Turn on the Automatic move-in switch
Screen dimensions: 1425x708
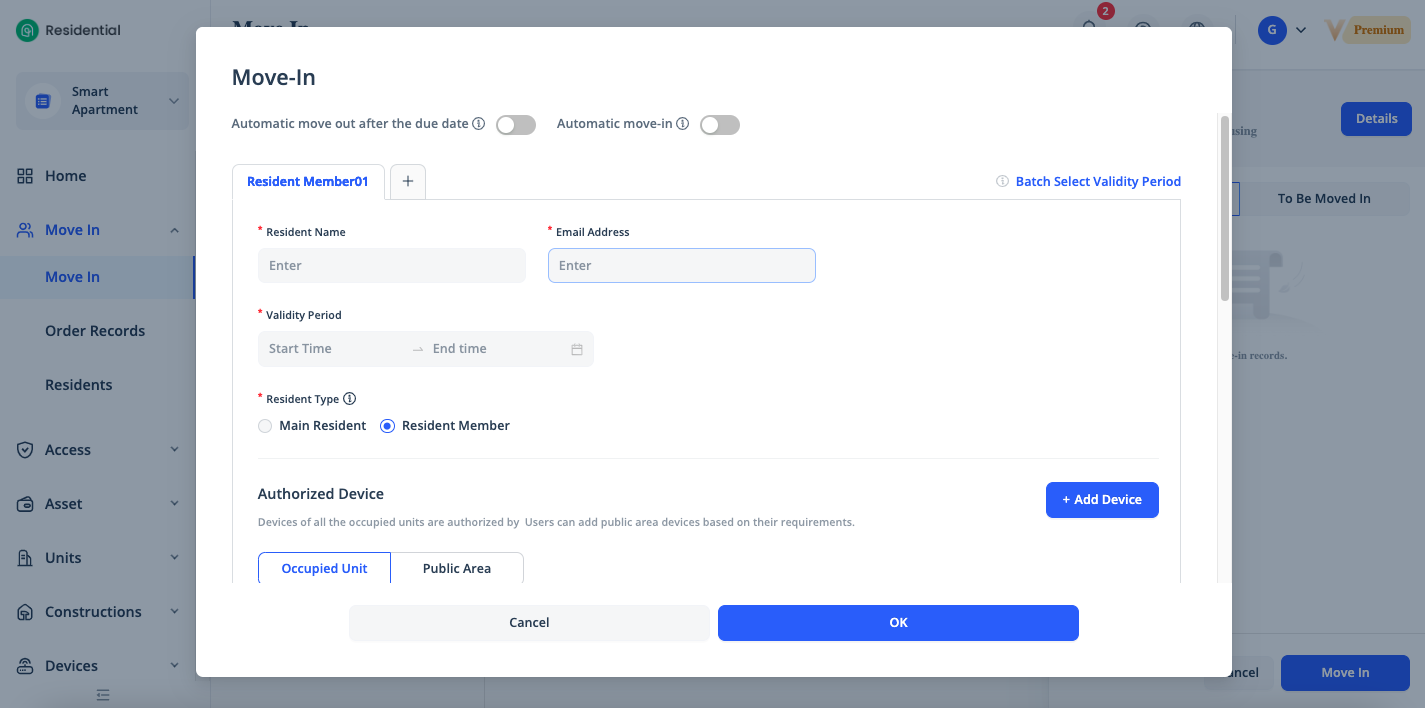pyautogui.click(x=720, y=125)
